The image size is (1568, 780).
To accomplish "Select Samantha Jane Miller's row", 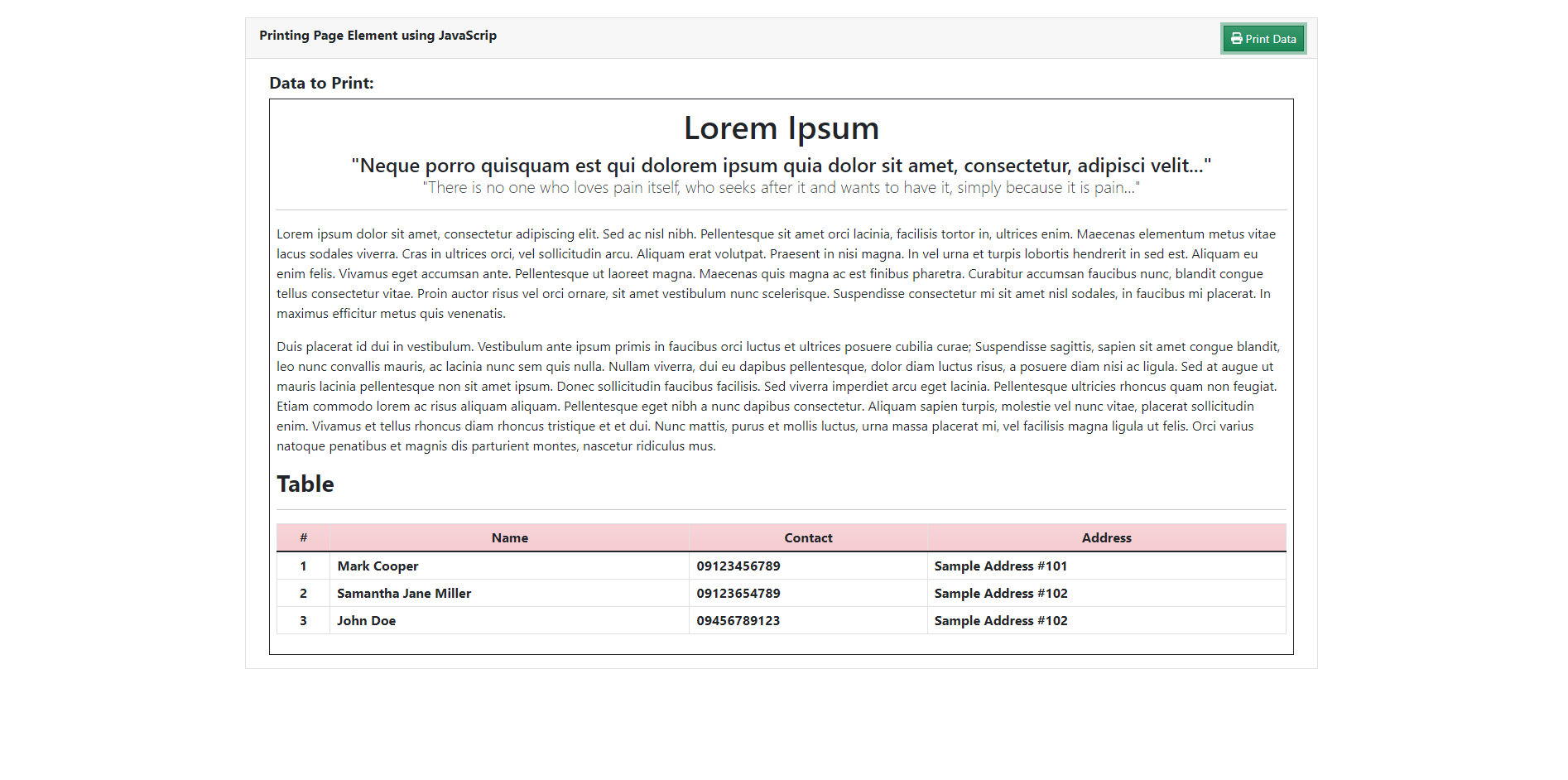I will pyautogui.click(x=403, y=593).
